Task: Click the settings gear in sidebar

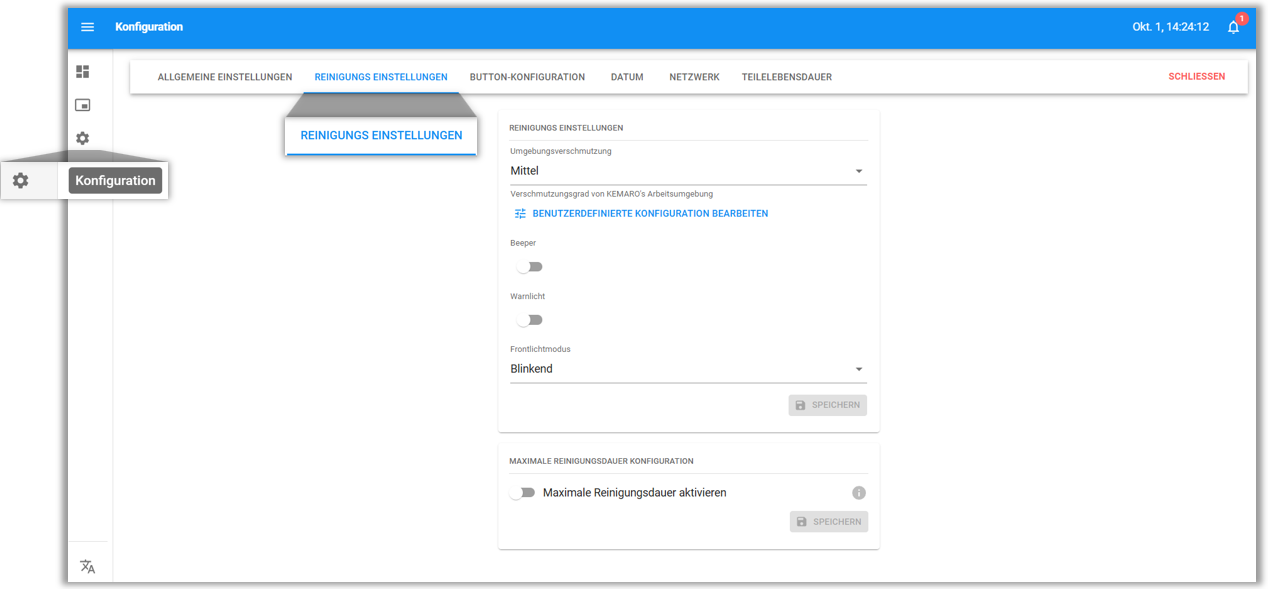Action: 83,138
